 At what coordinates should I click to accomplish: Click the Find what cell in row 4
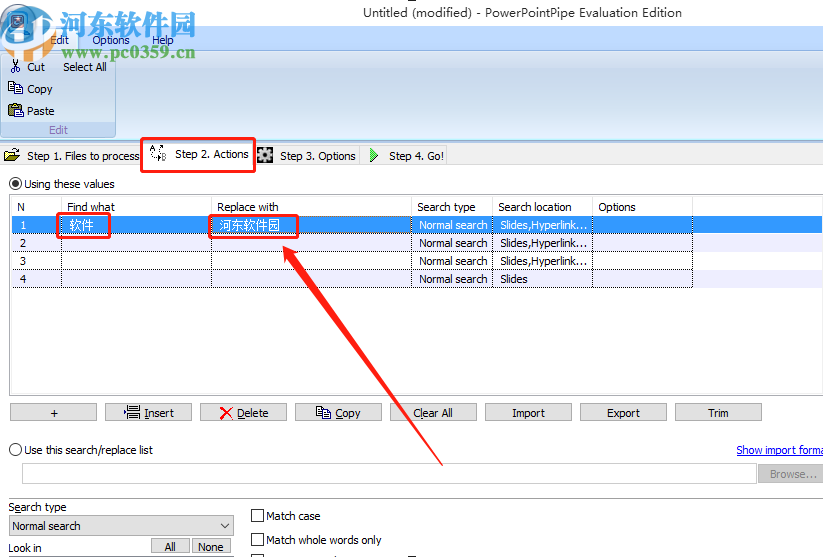[136, 279]
